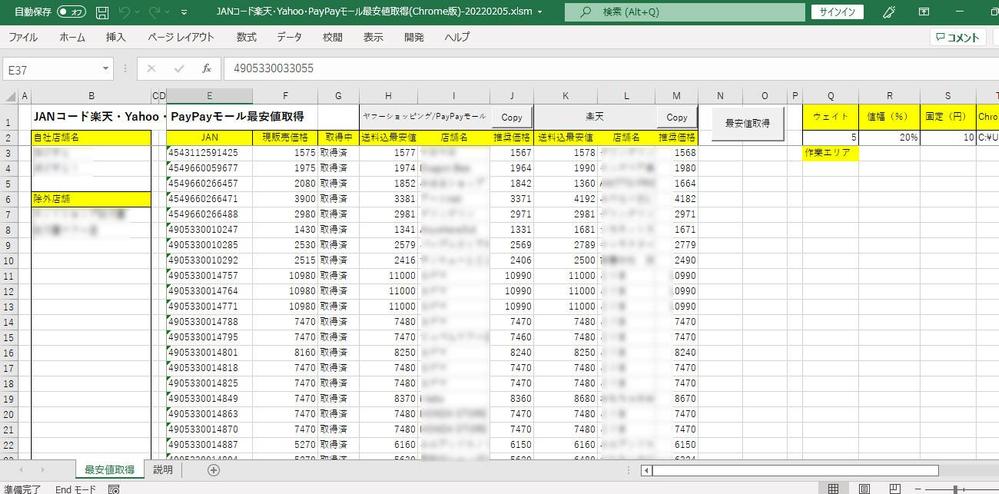The width and height of the screenshot is (999, 494).
Task: Click the コメント button
Action: 958,38
